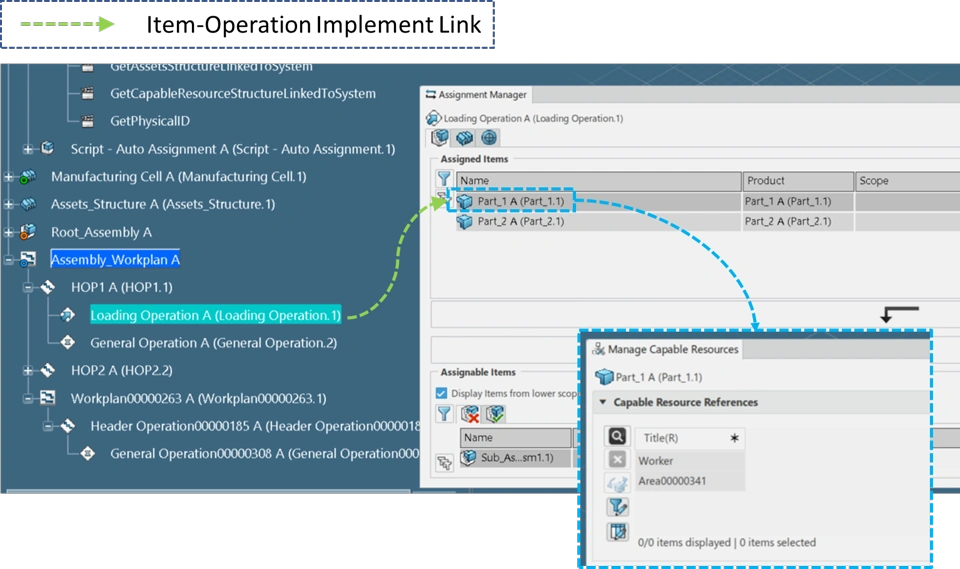Click the column layout icon in Manage Capable Resources

pos(617,532)
